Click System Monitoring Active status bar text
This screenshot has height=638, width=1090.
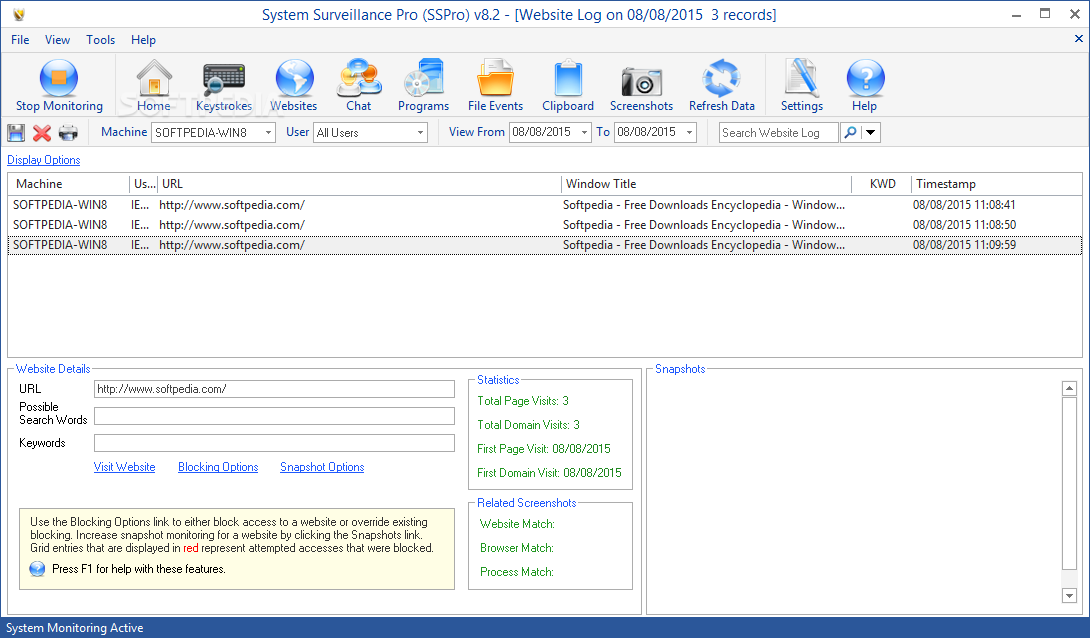click(74, 628)
